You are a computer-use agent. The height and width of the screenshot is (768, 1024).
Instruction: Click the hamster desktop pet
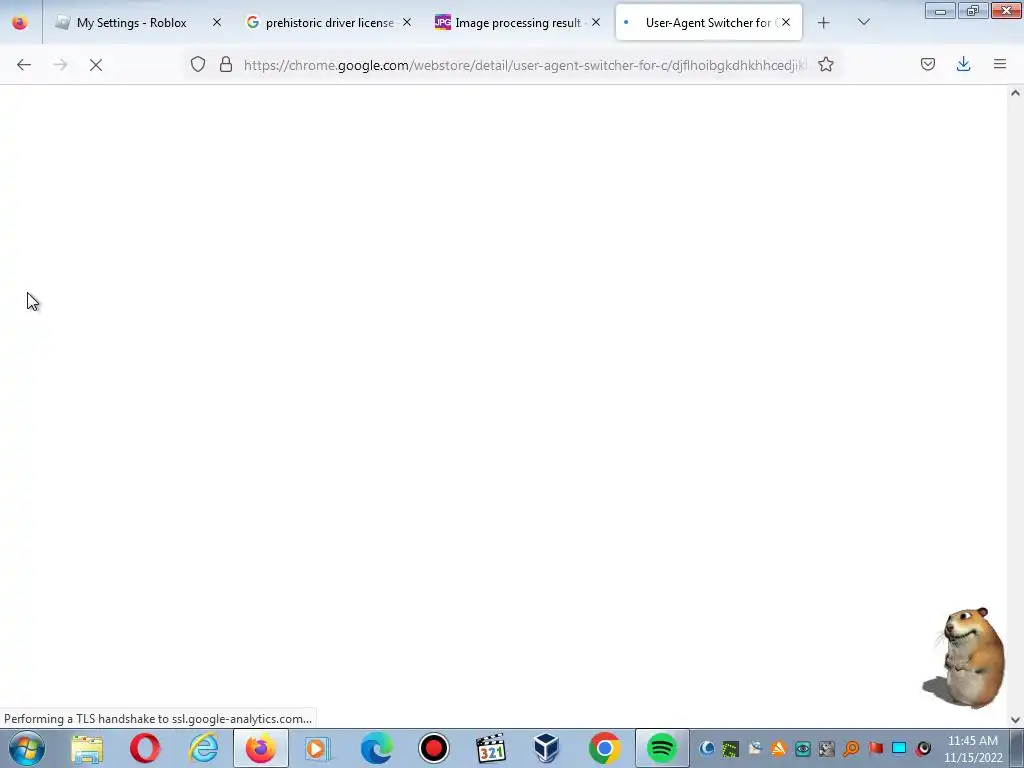click(964, 657)
